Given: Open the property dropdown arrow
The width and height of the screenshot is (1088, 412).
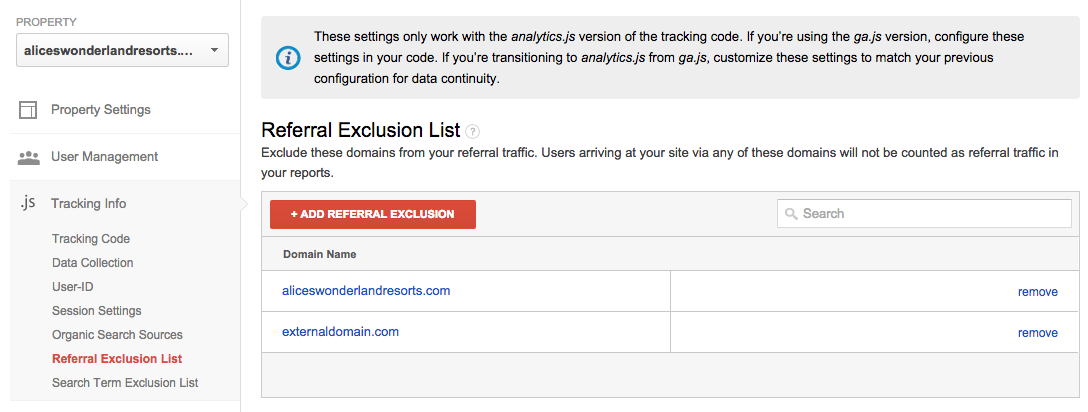Looking at the screenshot, I should (214, 50).
